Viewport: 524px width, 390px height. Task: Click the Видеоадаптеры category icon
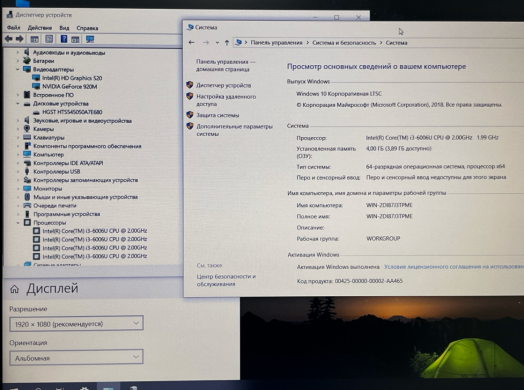pyautogui.click(x=27, y=69)
